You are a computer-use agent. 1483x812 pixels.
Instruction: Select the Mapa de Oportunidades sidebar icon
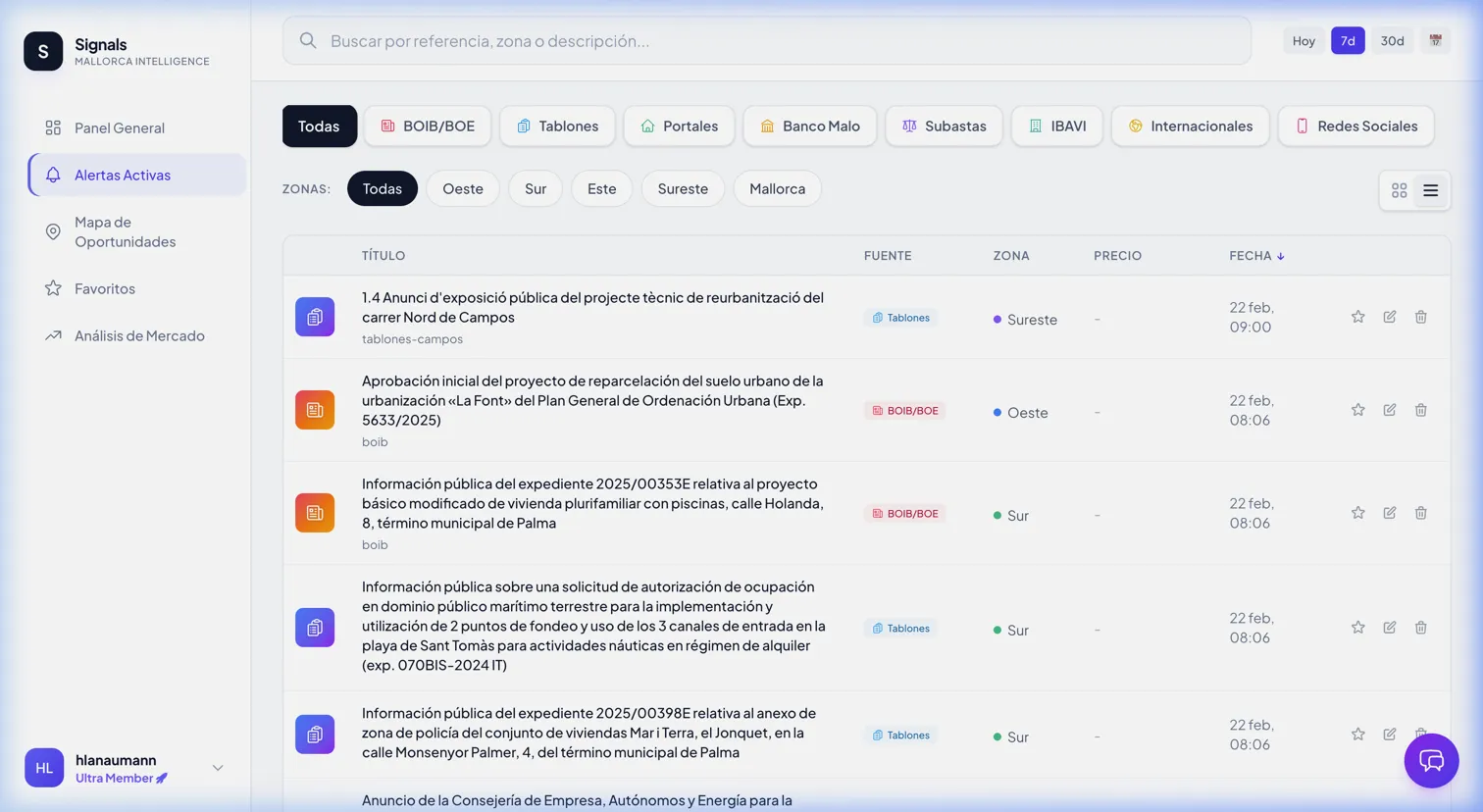pyautogui.click(x=52, y=231)
